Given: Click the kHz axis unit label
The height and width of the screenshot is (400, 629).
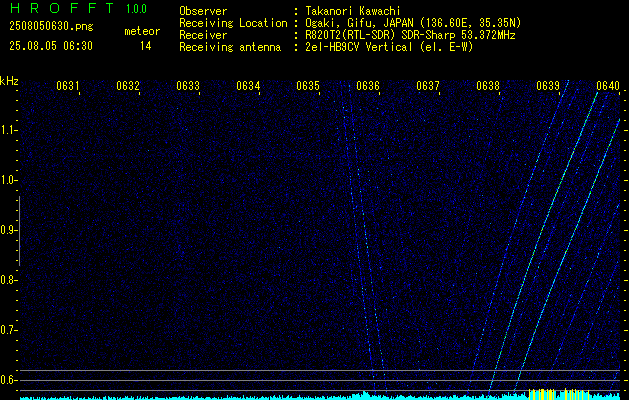Looking at the screenshot, I should tap(9, 81).
